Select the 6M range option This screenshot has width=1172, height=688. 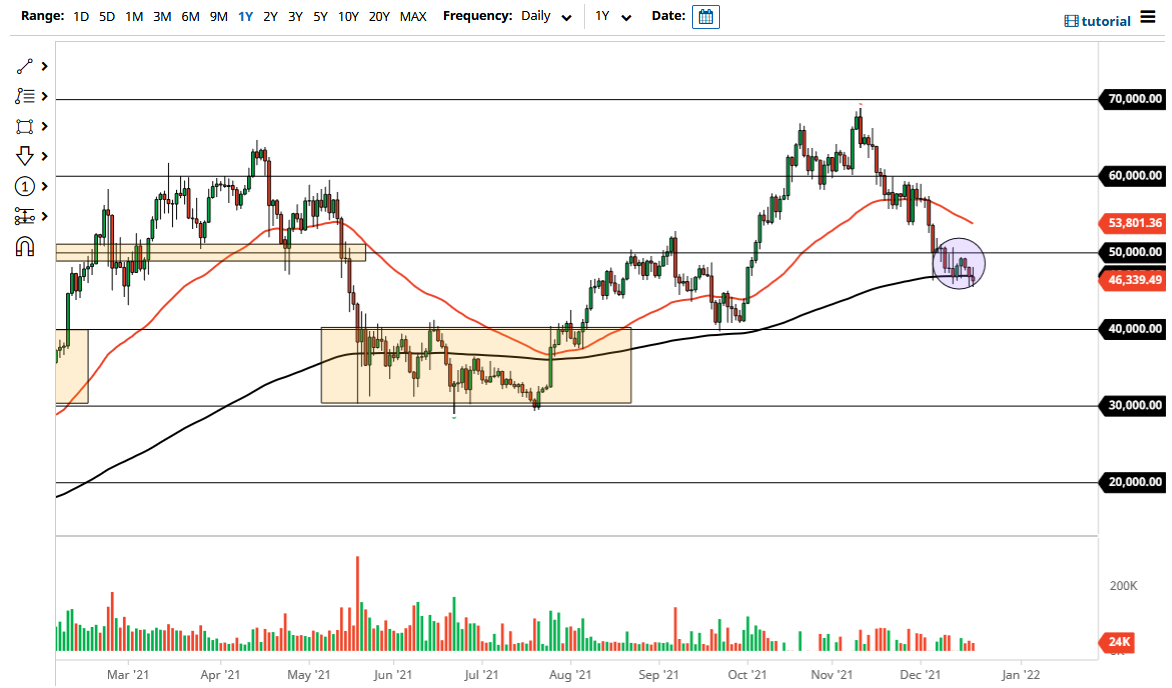click(190, 17)
